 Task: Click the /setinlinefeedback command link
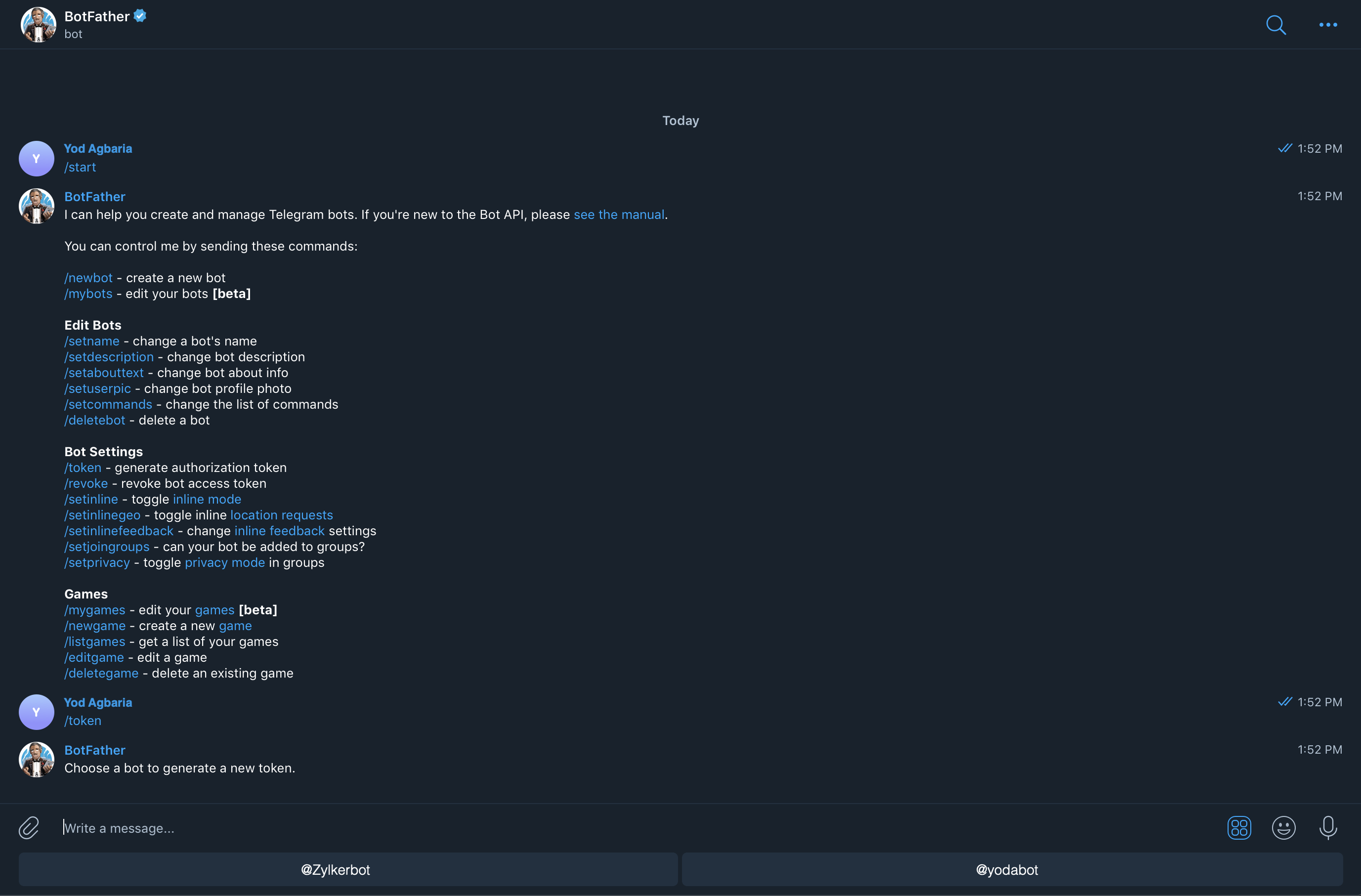point(119,531)
